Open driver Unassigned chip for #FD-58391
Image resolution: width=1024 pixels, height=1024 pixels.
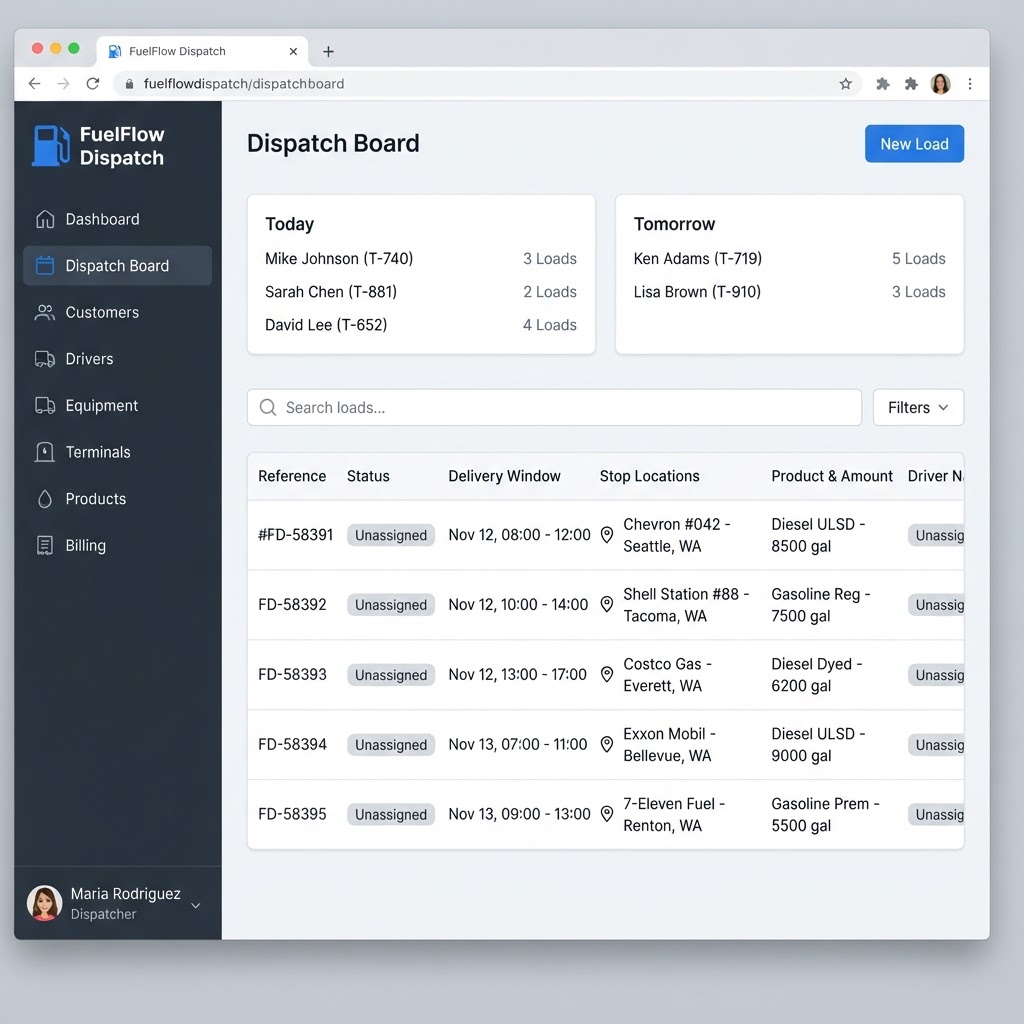pyautogui.click(x=936, y=535)
